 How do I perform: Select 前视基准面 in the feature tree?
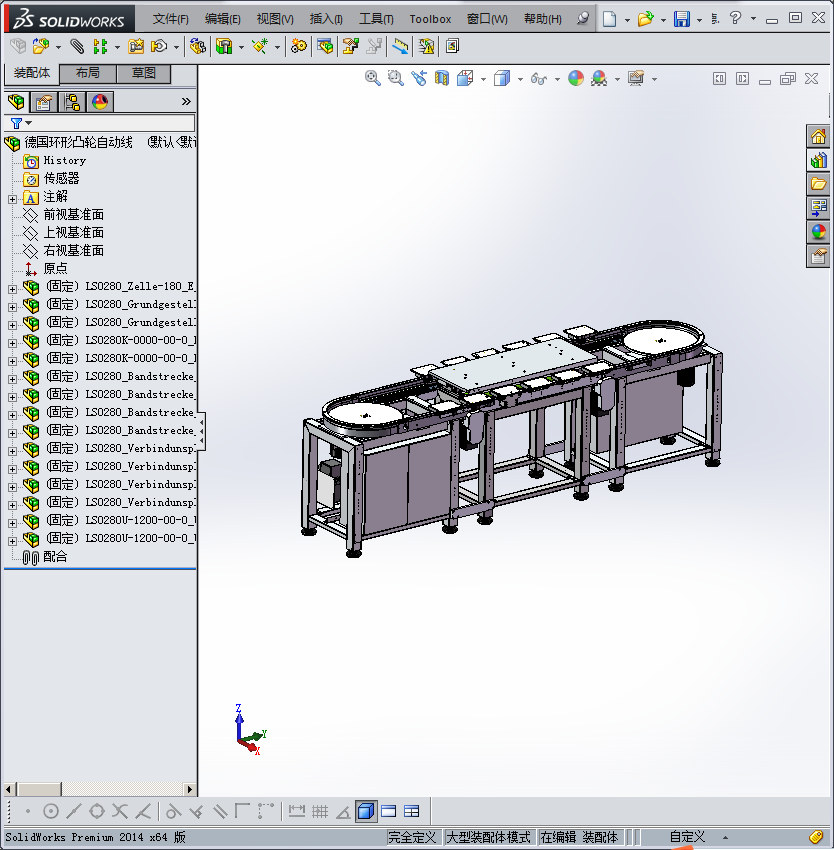click(x=73, y=215)
